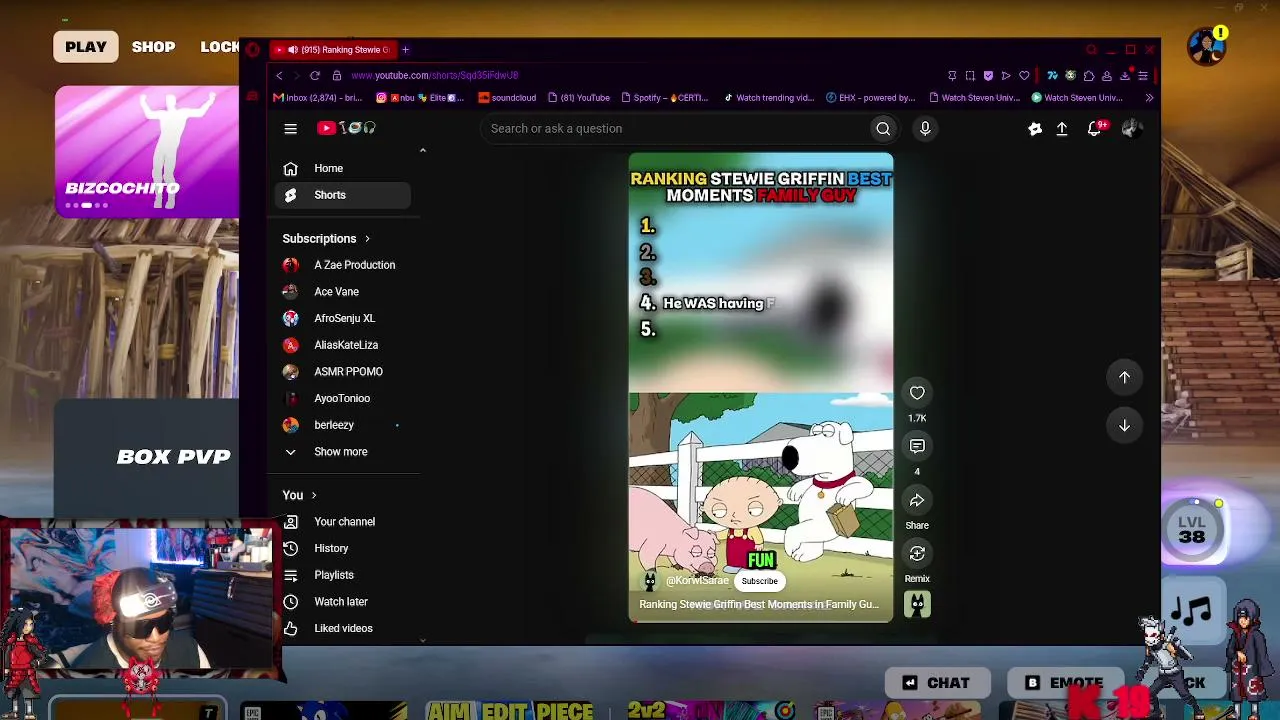Open the berleezy subscription

pos(343,425)
